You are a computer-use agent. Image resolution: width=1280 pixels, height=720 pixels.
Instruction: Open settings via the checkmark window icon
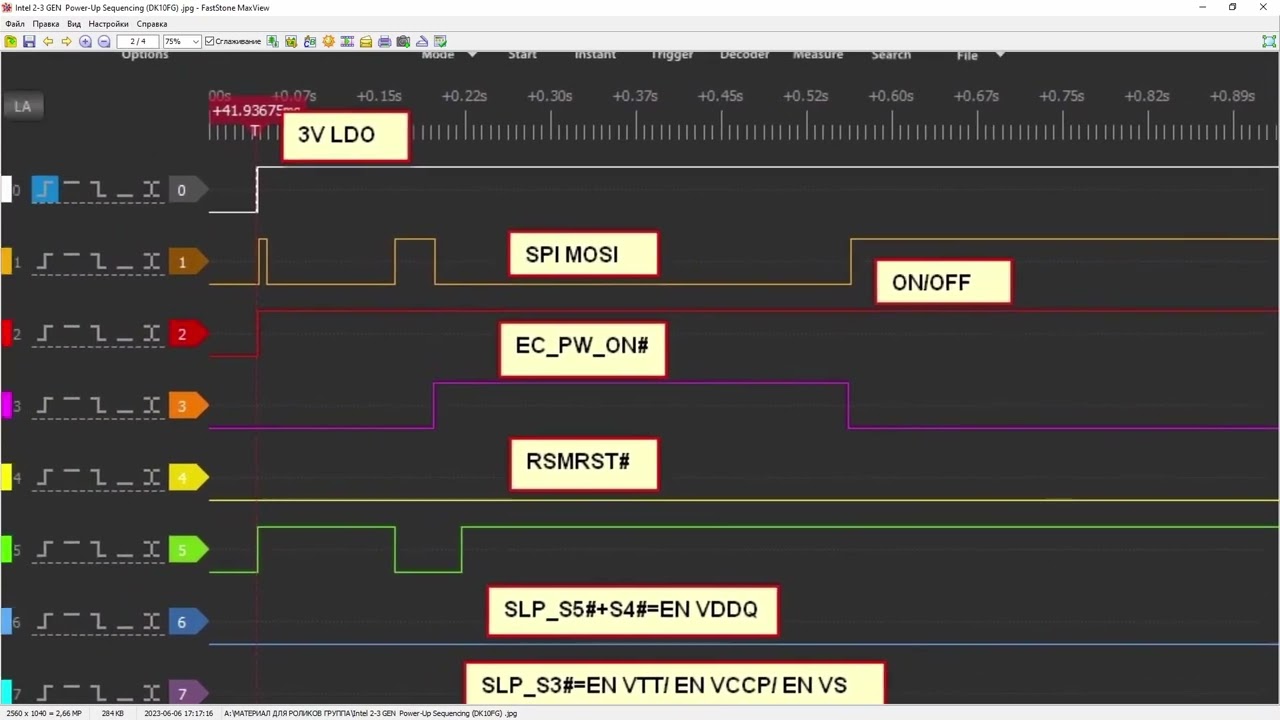(x=440, y=41)
